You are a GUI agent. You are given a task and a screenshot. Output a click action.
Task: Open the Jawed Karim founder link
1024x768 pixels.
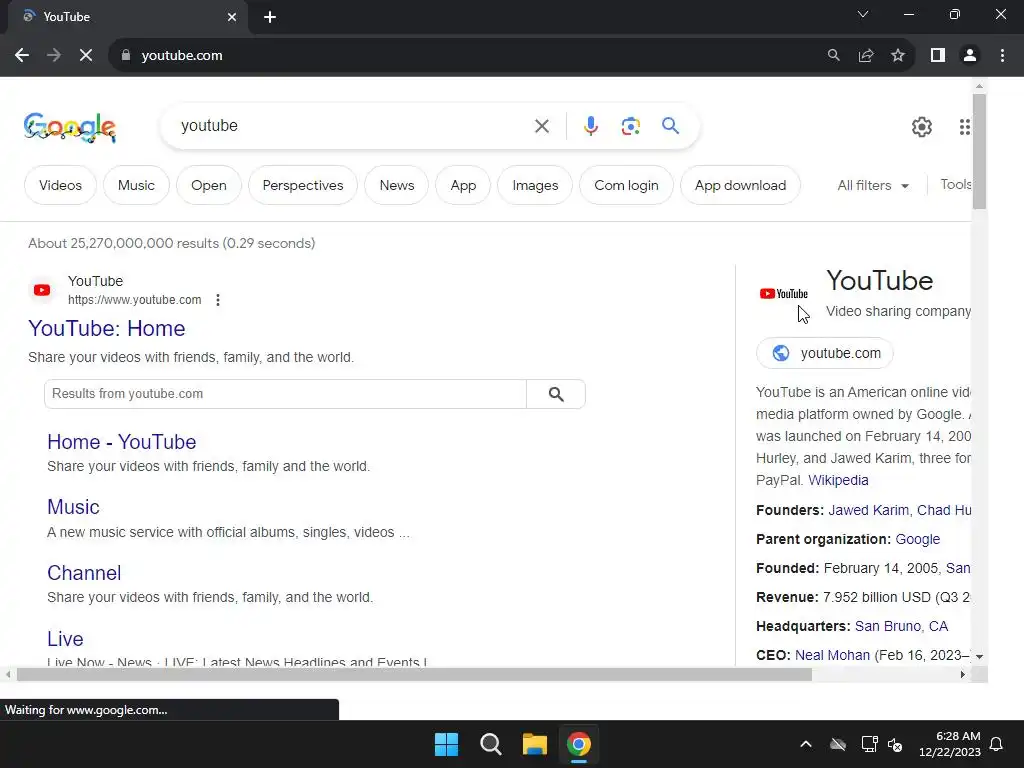click(x=868, y=510)
